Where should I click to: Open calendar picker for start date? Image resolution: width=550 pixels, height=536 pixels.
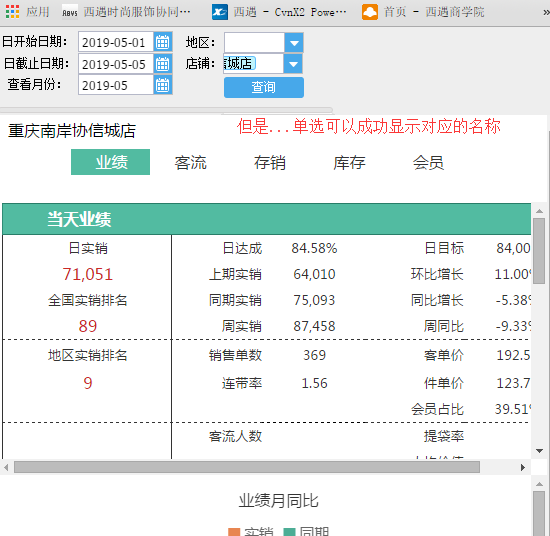coord(162,42)
